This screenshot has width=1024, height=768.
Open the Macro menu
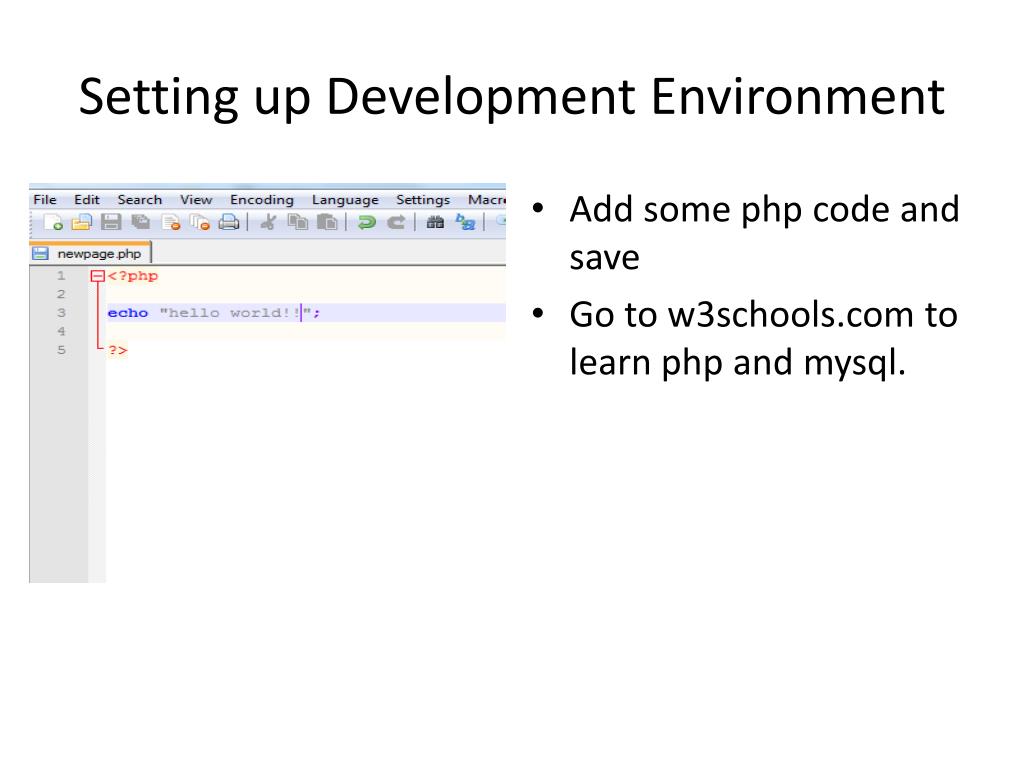pos(487,200)
